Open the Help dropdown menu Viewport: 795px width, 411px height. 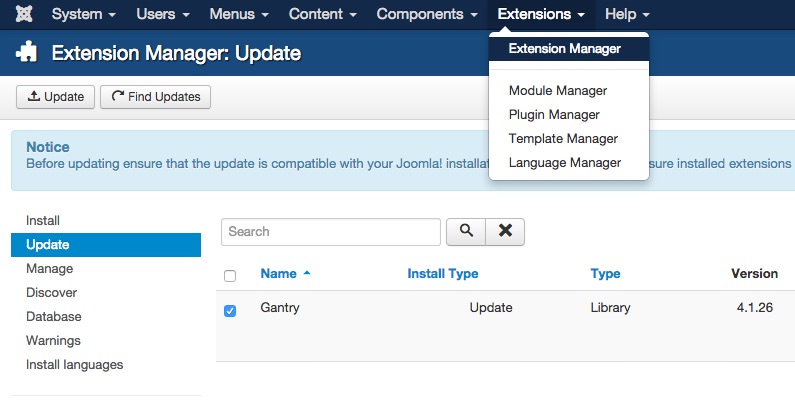[x=627, y=15]
